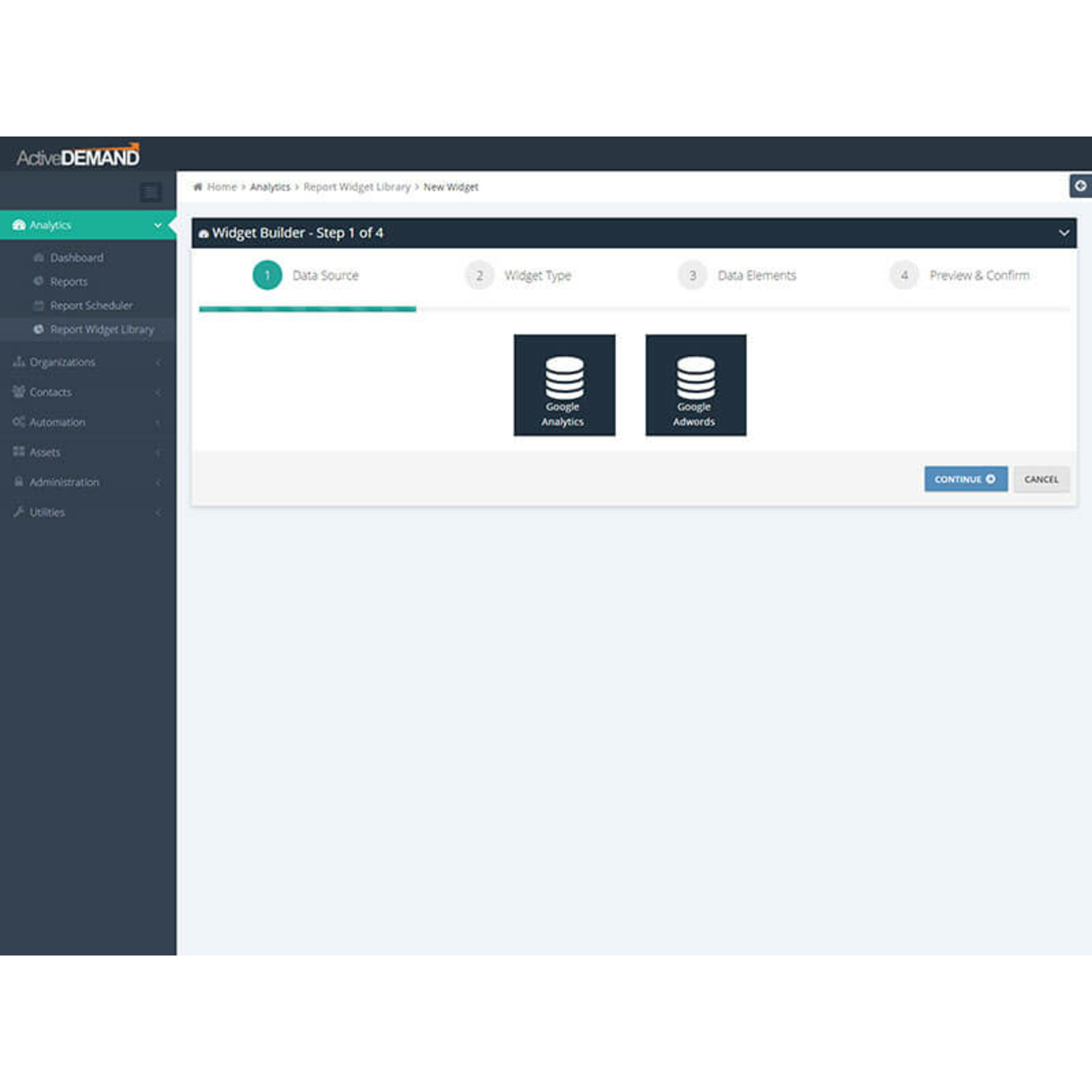Open the Home breadcrumb link

point(222,186)
